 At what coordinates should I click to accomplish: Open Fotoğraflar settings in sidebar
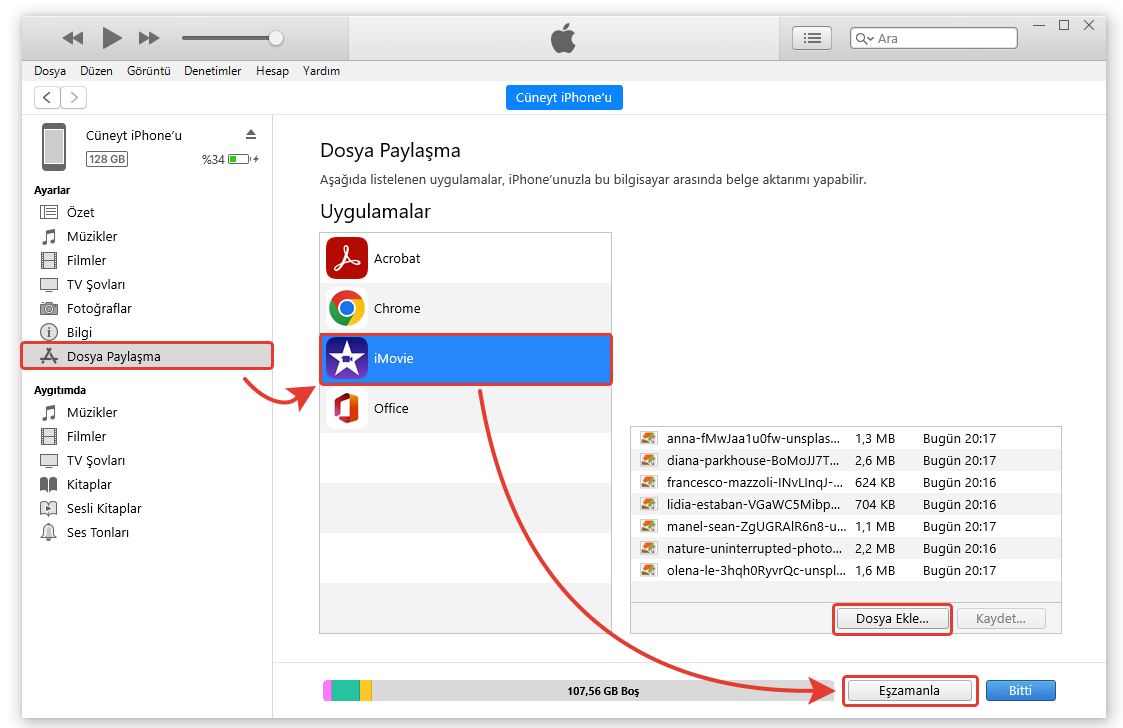99,308
